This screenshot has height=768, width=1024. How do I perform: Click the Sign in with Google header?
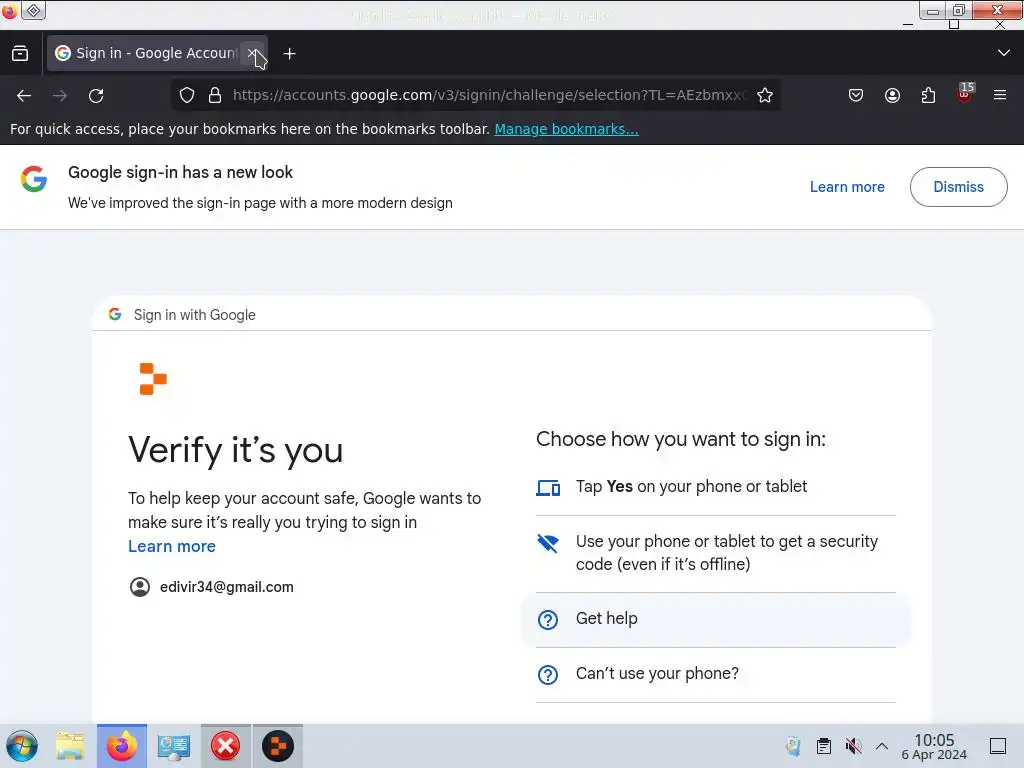194,315
